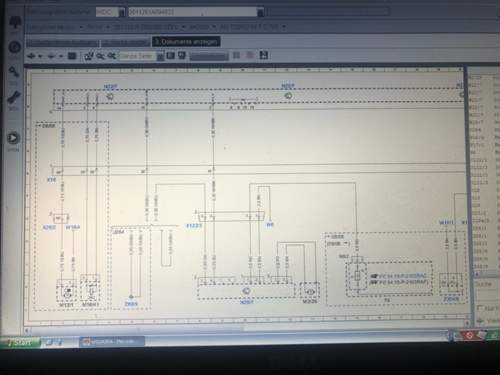
Task: Select the key icon in the left sidebar
Action: click(x=14, y=72)
